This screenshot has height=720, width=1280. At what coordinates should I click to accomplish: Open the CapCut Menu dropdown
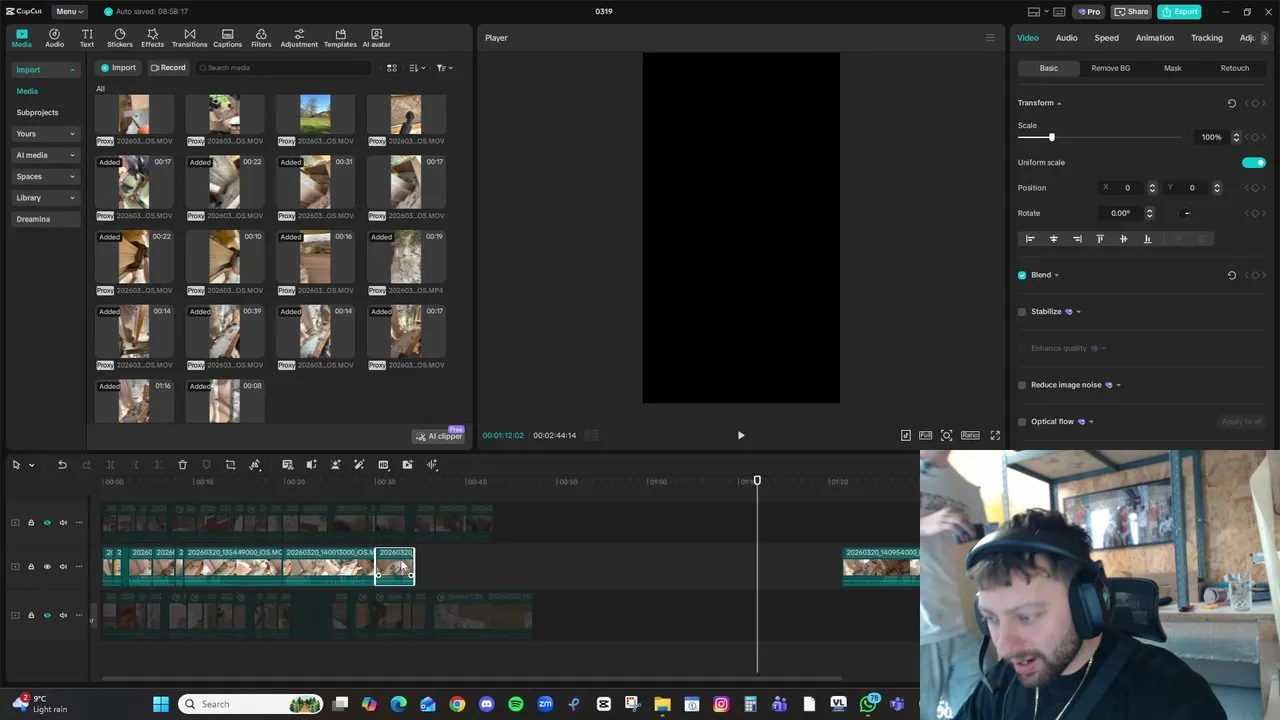point(69,11)
